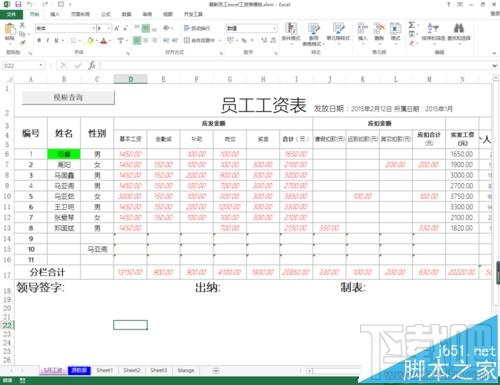The width and height of the screenshot is (500, 385).
Task: Click the Decrease Decimal icon
Action: [x=273, y=40]
